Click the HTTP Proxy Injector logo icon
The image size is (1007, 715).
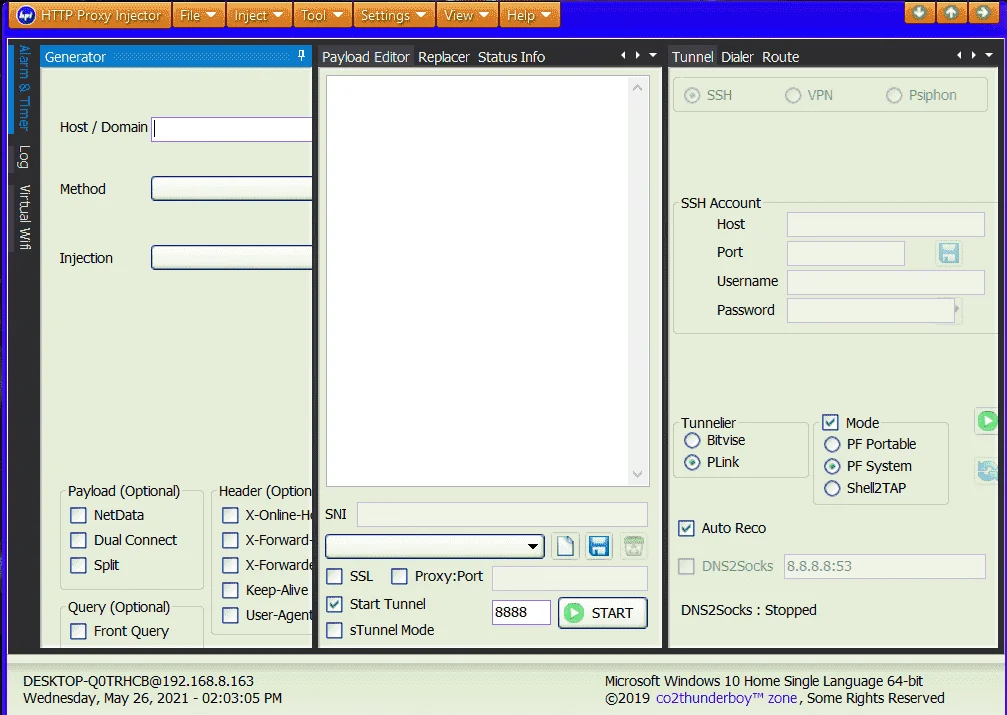tap(26, 15)
